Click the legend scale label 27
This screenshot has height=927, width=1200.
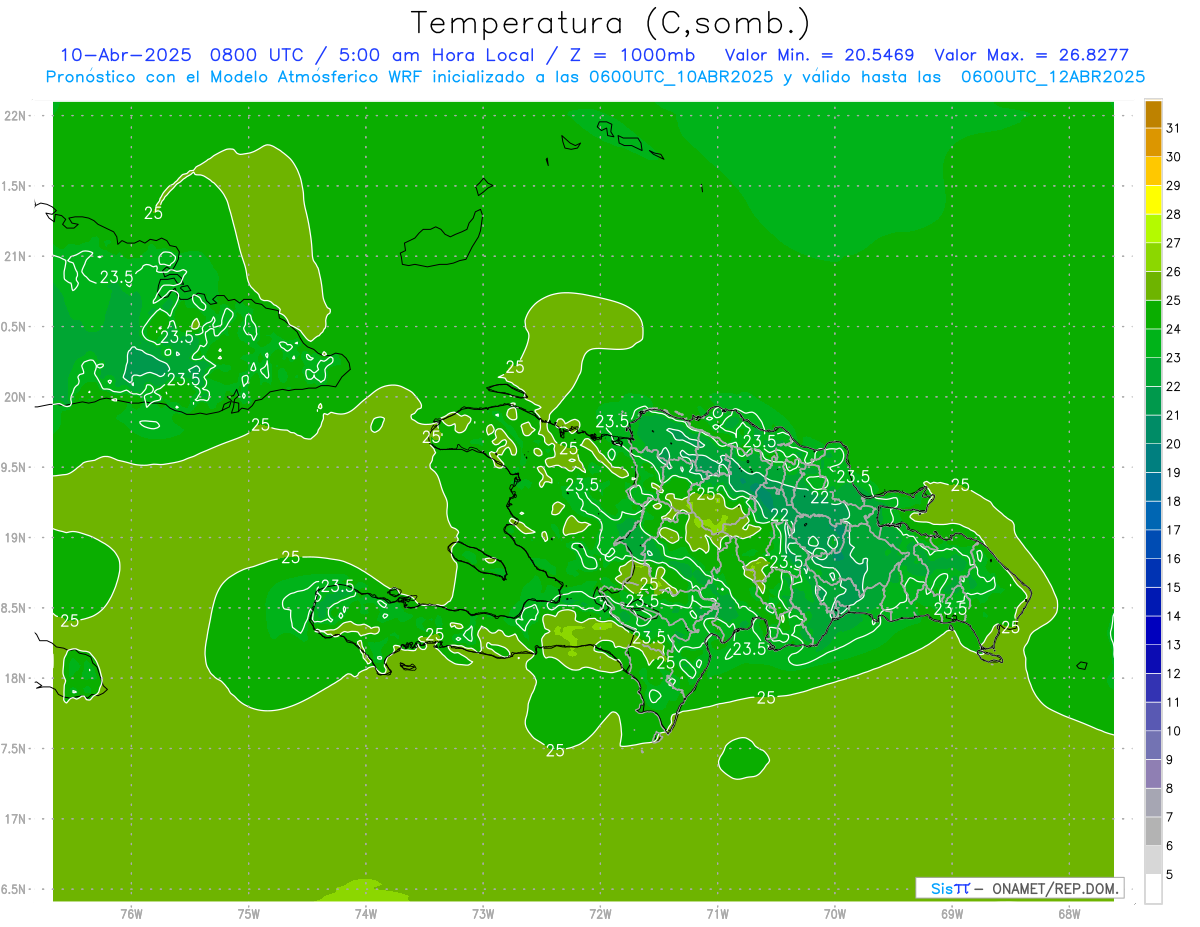click(1173, 243)
